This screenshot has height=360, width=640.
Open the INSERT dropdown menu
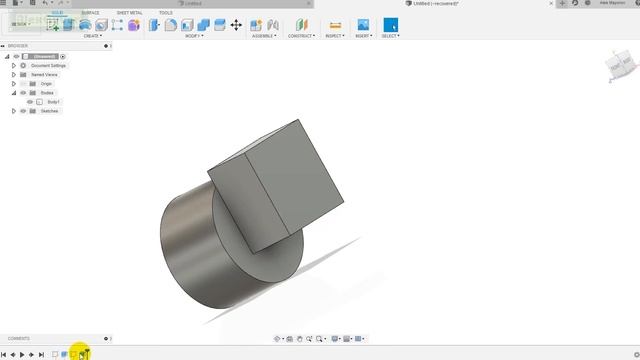(364, 36)
